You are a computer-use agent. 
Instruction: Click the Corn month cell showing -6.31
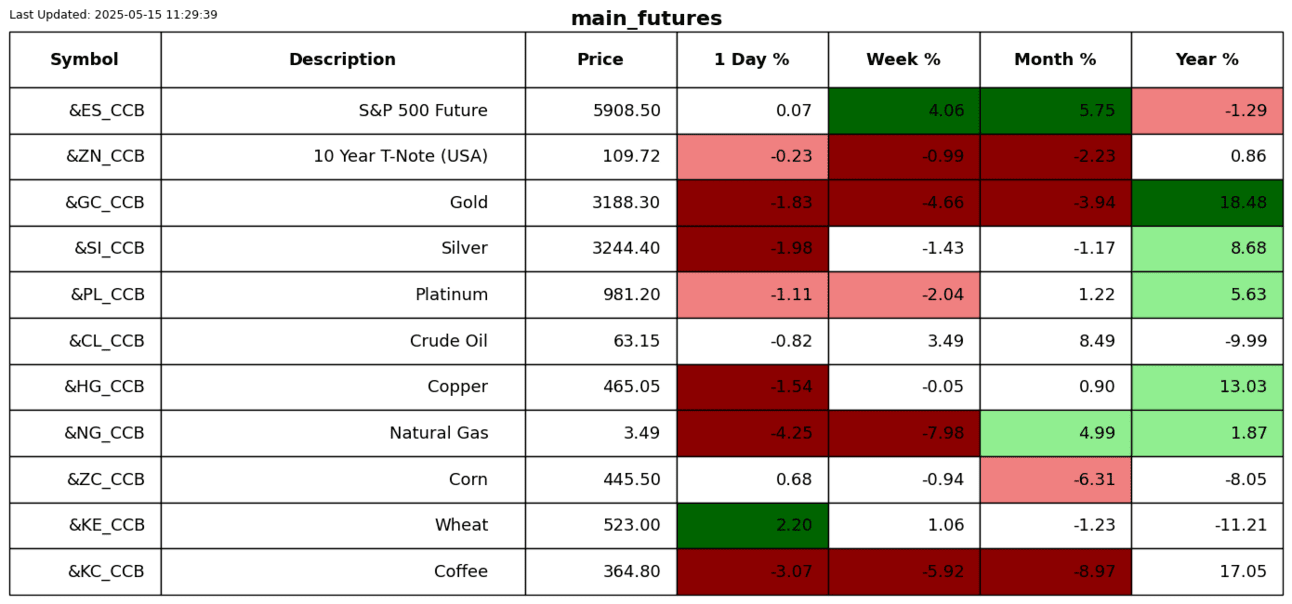tap(1055, 480)
